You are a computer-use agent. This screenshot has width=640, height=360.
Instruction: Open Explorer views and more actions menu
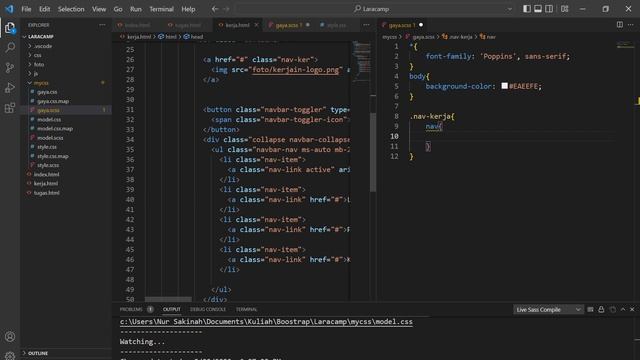click(102, 25)
